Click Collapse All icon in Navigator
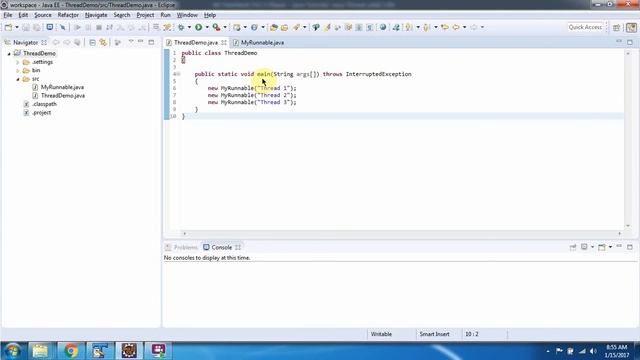The image size is (640, 360). click(x=92, y=42)
